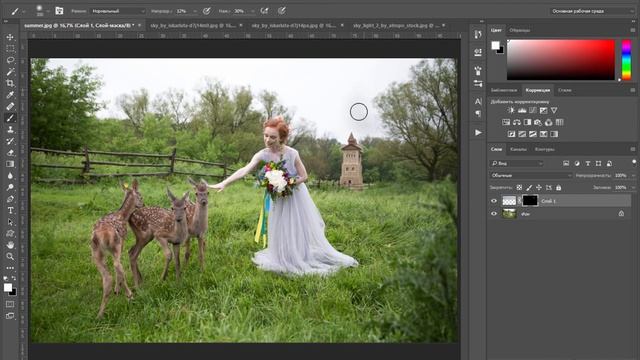Toggle pressure for opacity button

click(x=207, y=11)
